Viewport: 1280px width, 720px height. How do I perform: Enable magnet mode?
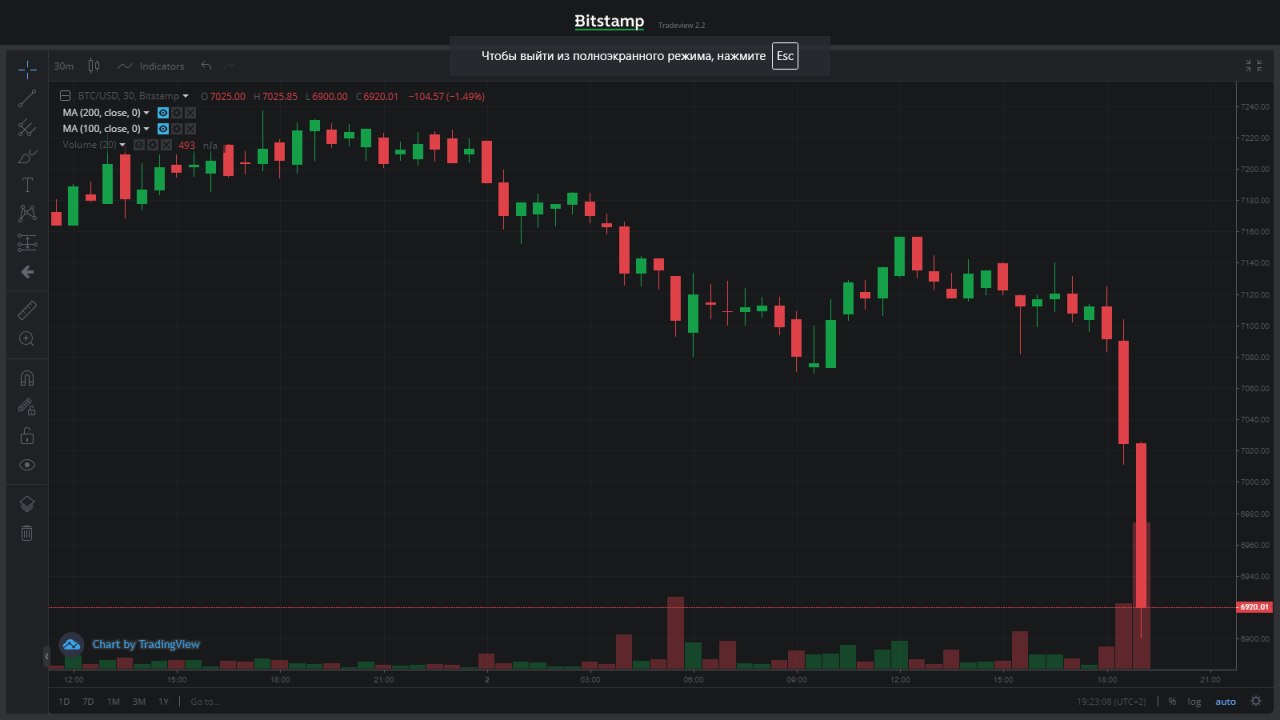coord(27,378)
